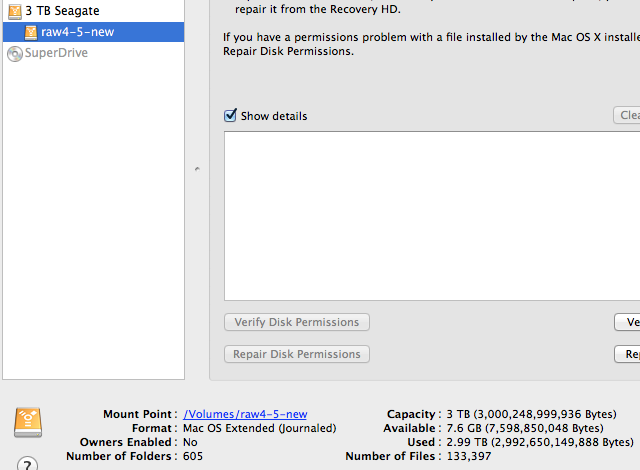Image resolution: width=640 pixels, height=470 pixels.
Task: Click inside the empty details log area
Action: pos(432,216)
